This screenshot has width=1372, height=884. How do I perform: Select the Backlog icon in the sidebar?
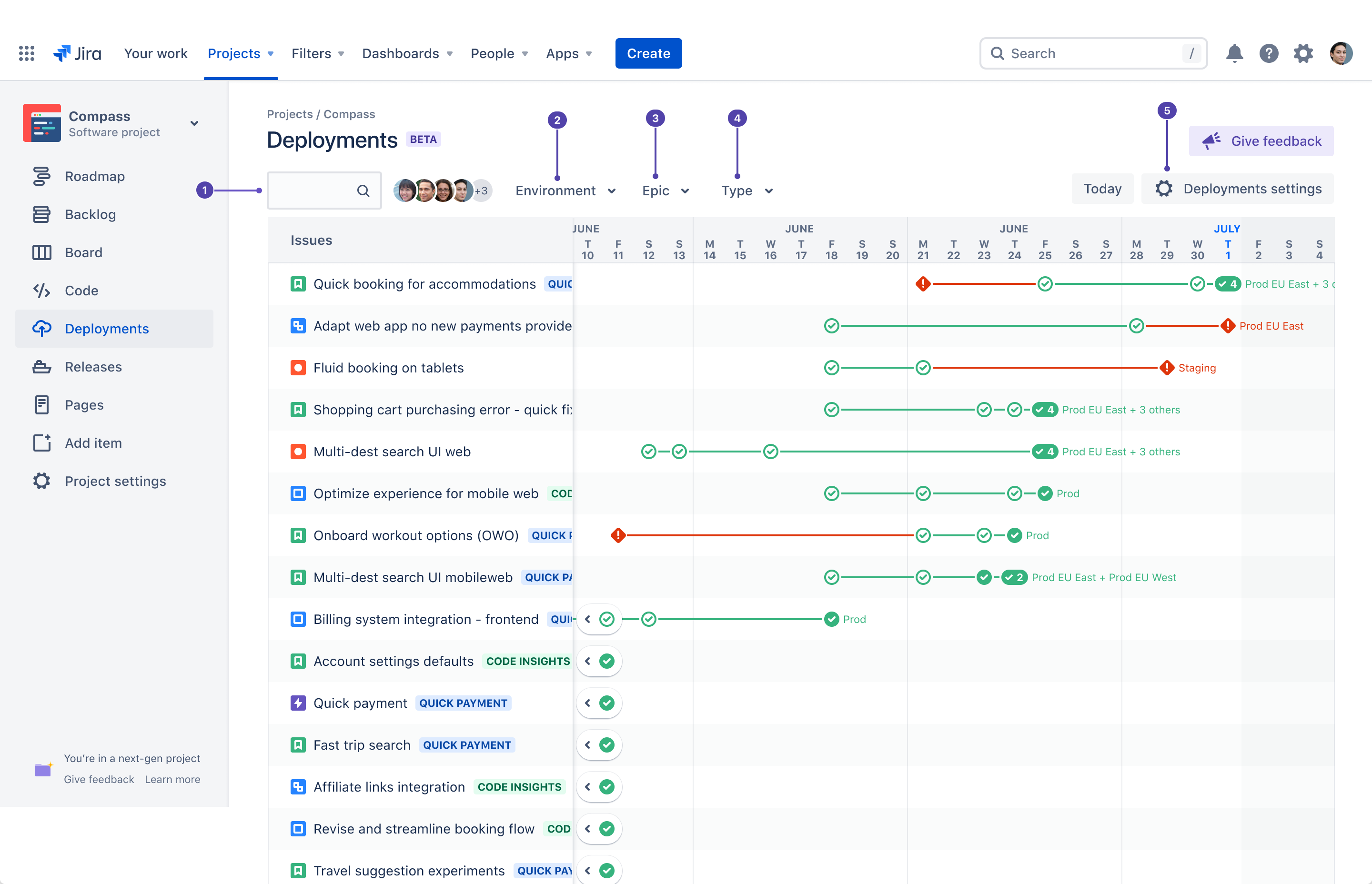point(42,214)
